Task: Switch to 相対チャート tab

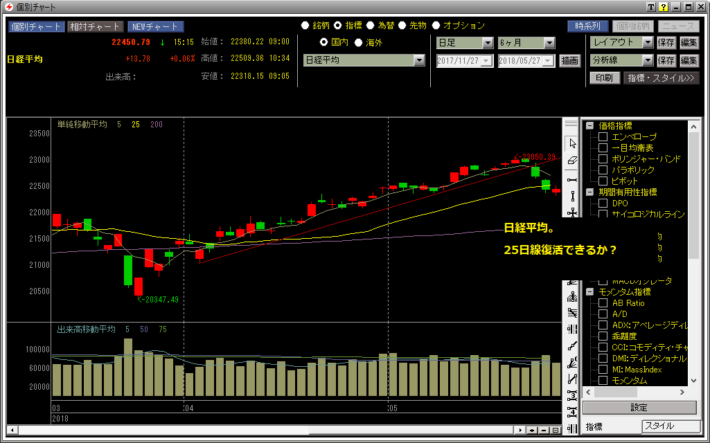Action: [95, 27]
